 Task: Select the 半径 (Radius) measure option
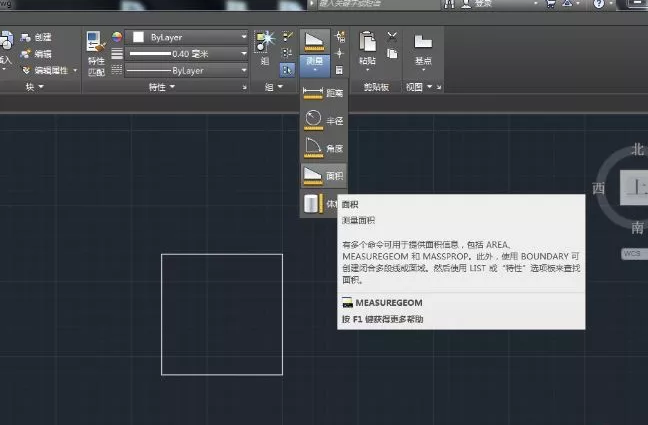[324, 120]
